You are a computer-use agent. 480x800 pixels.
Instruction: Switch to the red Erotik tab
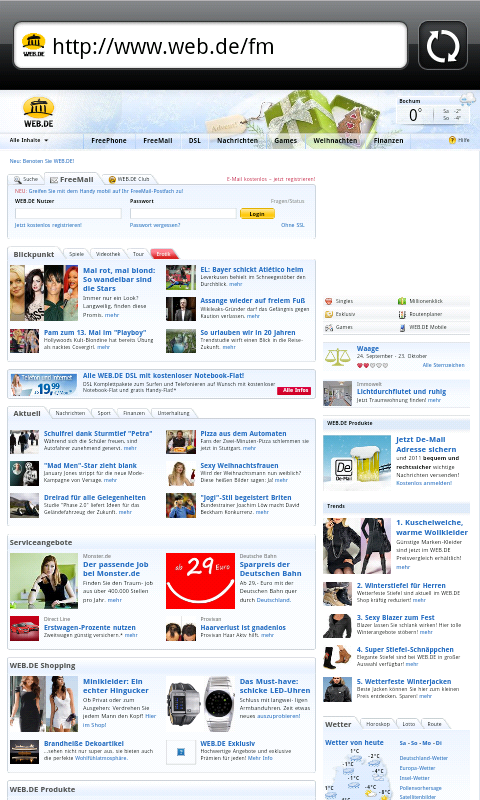click(x=163, y=254)
